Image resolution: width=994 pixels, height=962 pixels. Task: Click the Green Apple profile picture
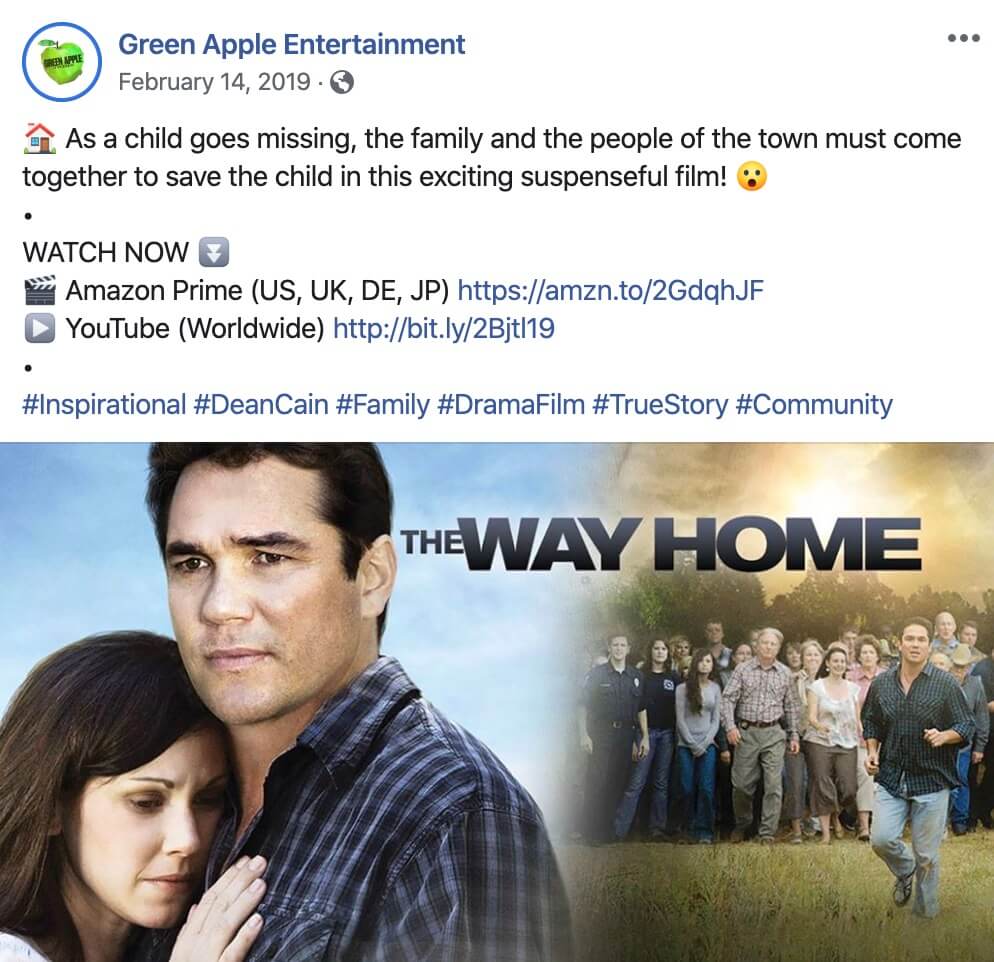61,62
